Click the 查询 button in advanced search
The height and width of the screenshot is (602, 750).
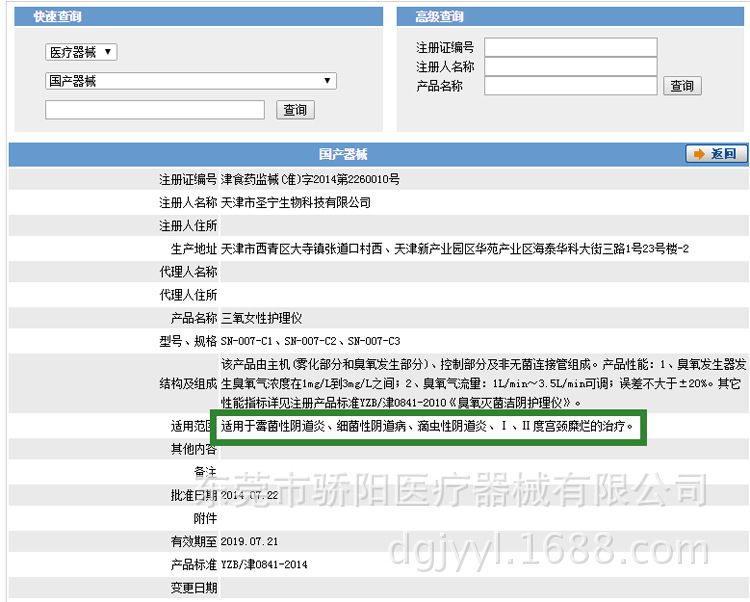tap(682, 86)
